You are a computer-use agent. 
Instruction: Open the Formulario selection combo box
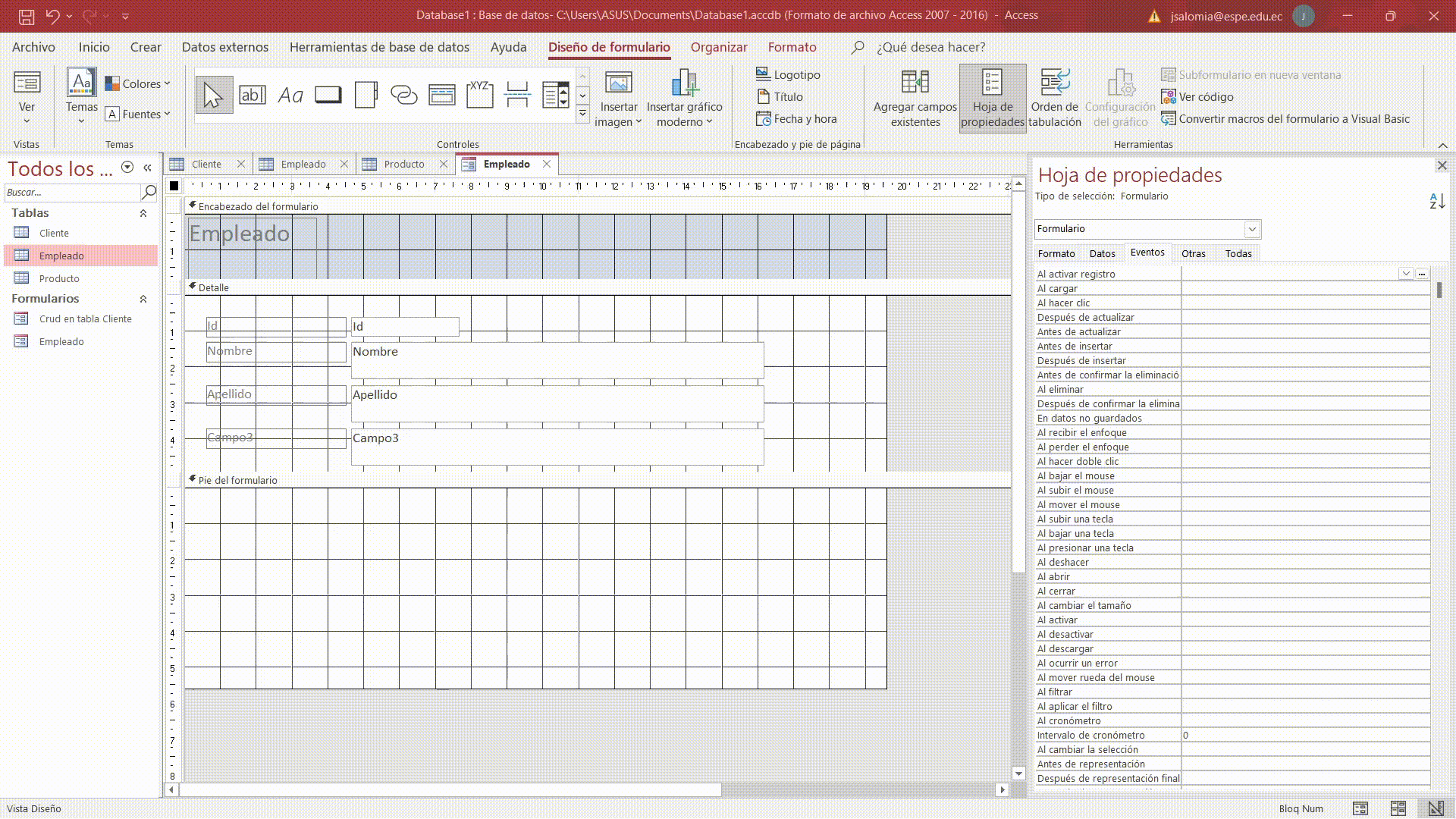click(1252, 229)
